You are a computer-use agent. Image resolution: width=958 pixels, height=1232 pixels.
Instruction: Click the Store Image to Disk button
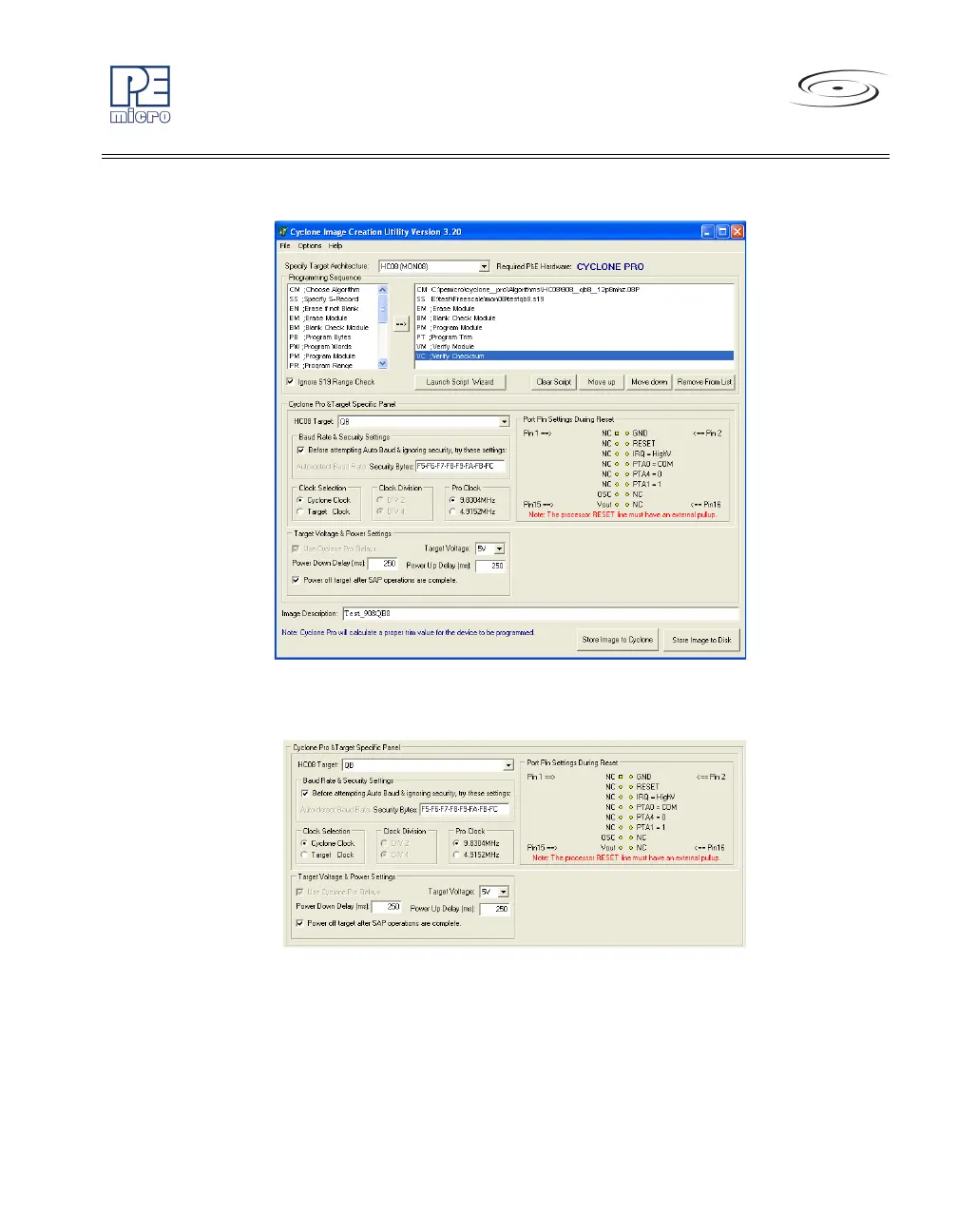pyautogui.click(x=701, y=640)
